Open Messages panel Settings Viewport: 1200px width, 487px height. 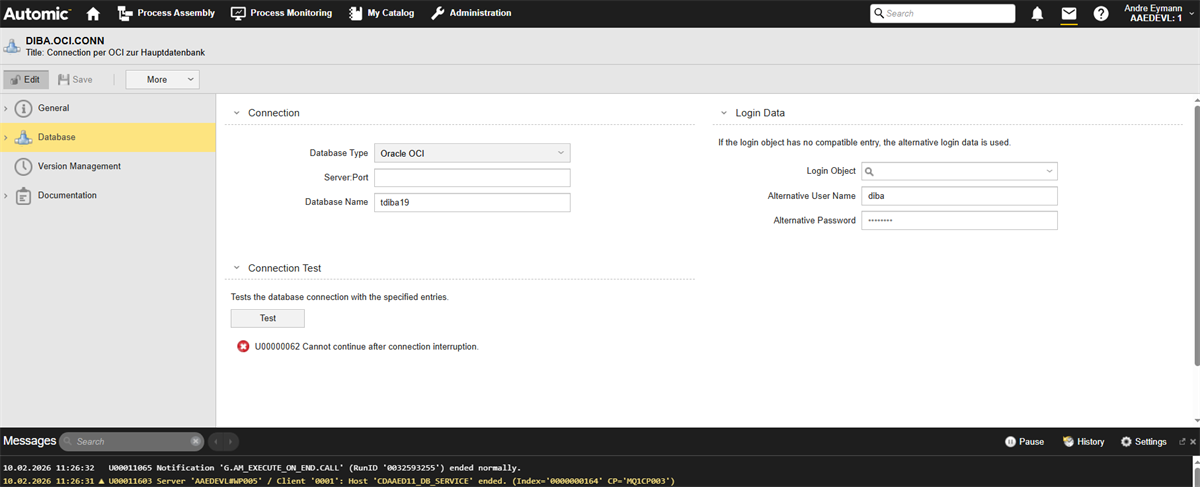click(1144, 441)
